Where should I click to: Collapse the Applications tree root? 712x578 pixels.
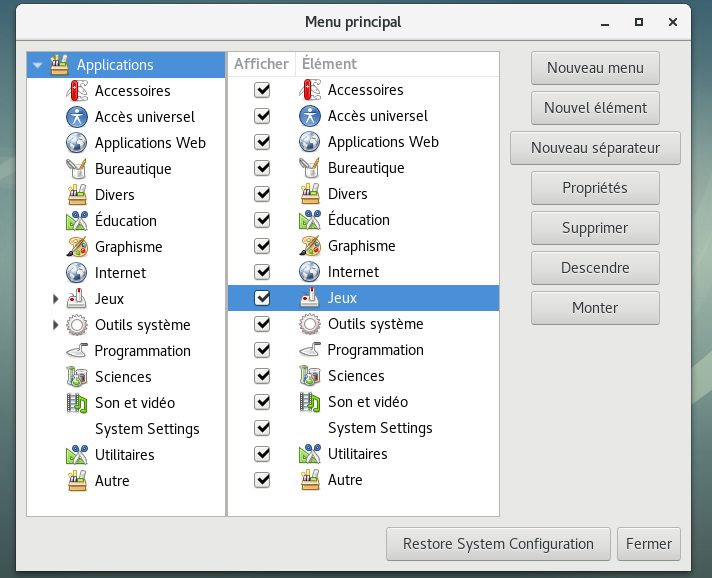click(x=37, y=65)
